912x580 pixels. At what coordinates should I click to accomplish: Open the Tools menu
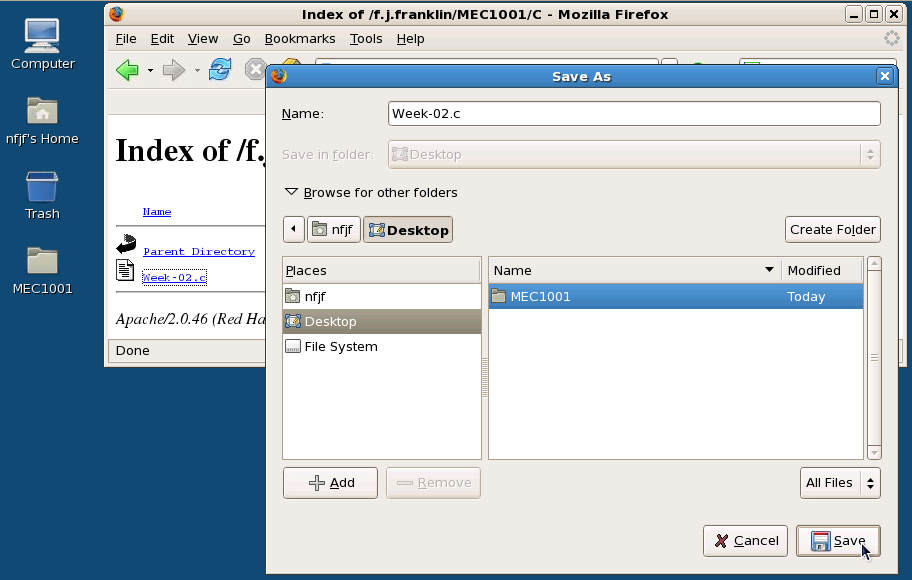point(366,39)
